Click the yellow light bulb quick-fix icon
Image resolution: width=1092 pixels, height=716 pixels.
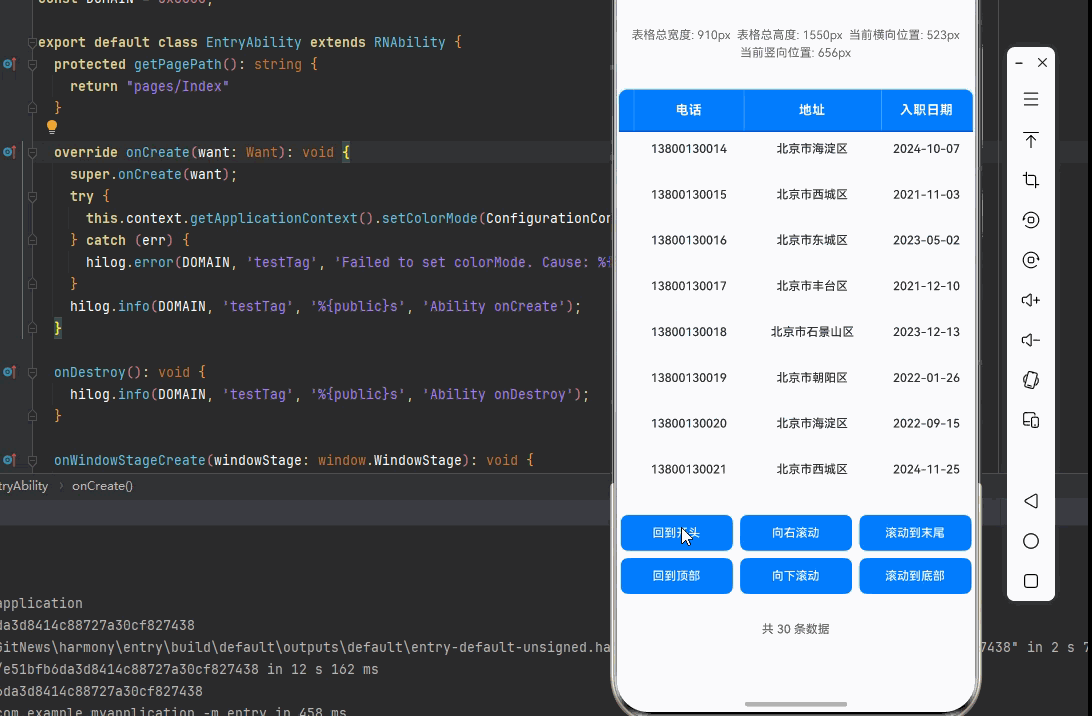coord(52,127)
